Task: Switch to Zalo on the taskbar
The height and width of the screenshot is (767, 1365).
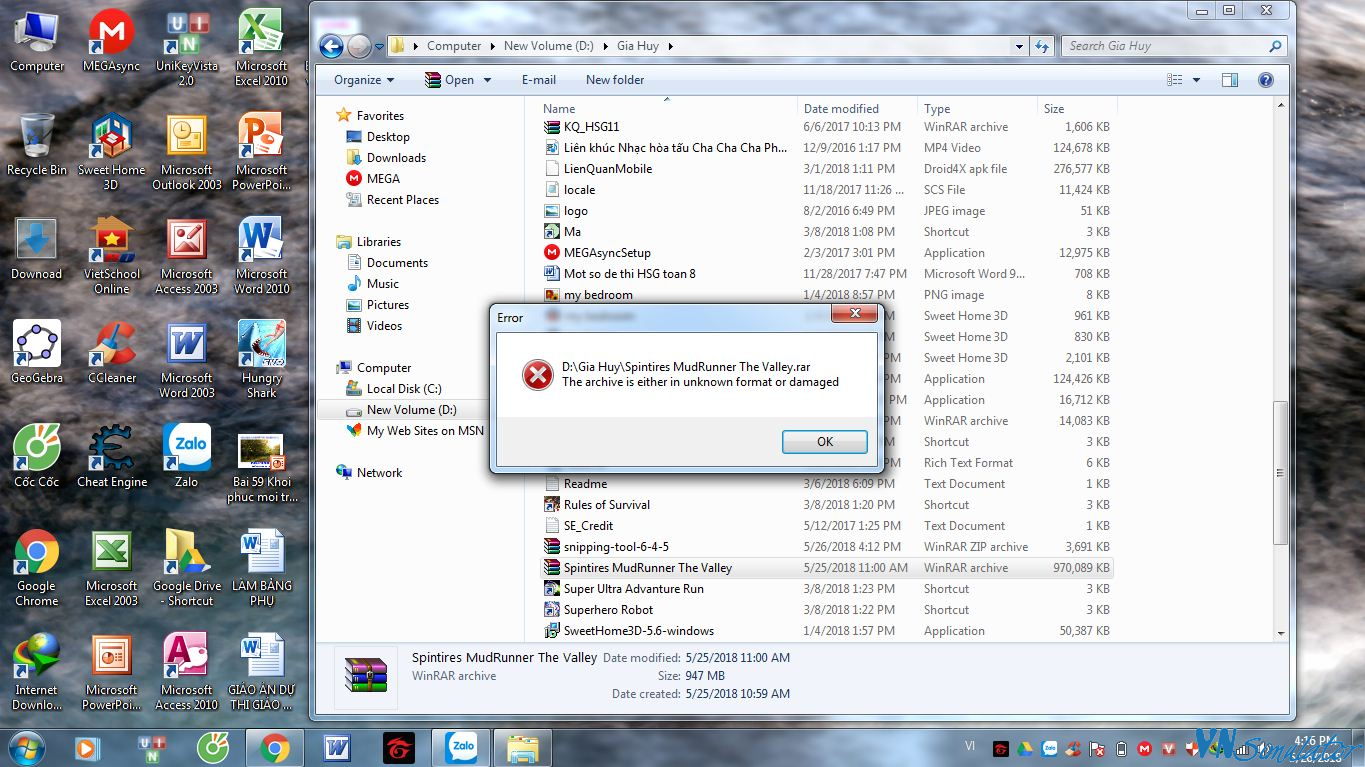Action: pos(461,747)
